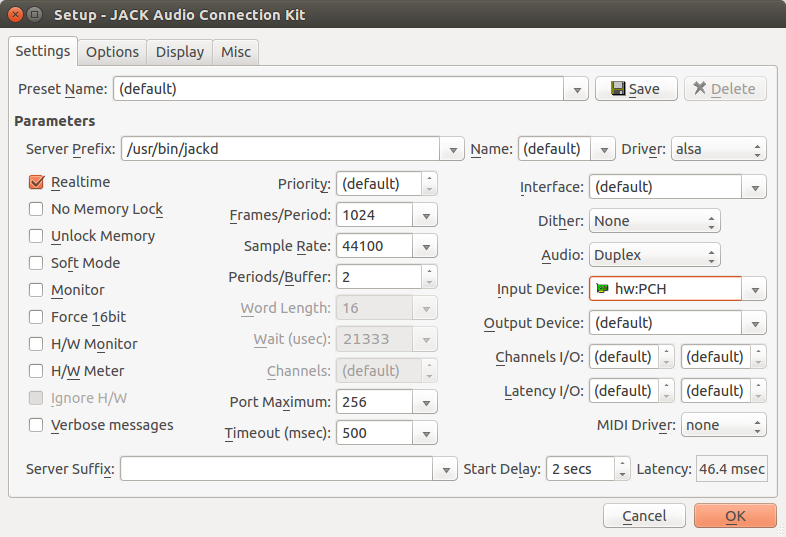Click the Save preset button

[x=636, y=89]
